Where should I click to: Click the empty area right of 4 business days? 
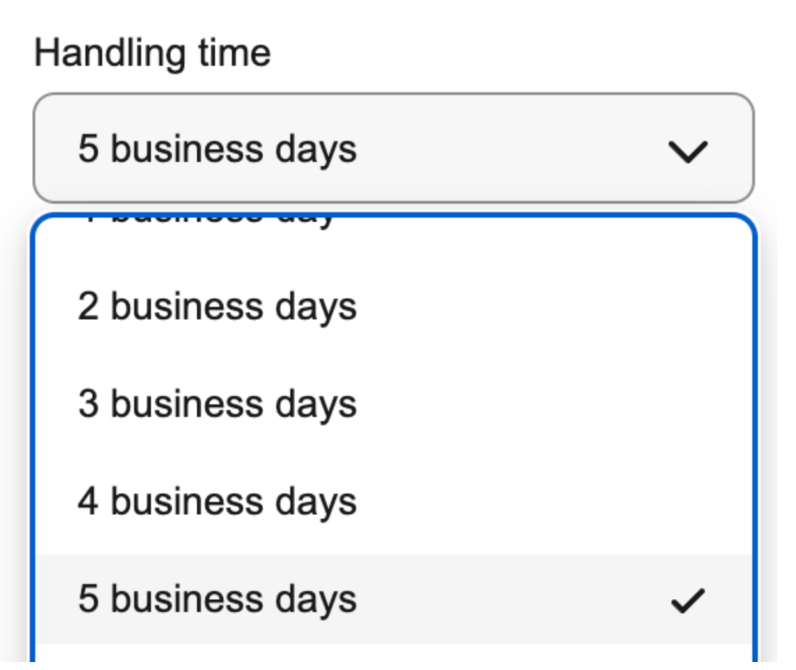(550, 501)
